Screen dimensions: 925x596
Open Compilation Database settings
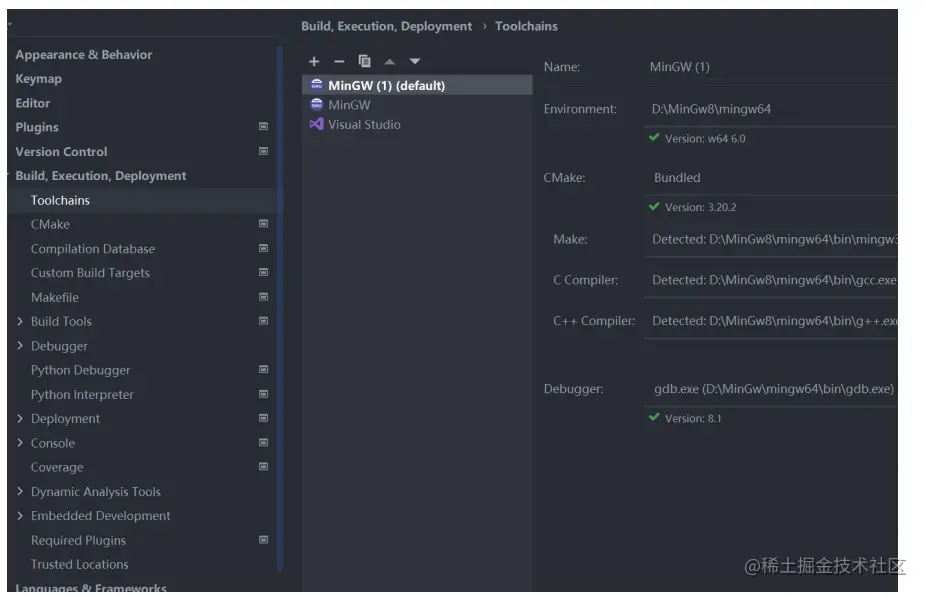click(93, 249)
